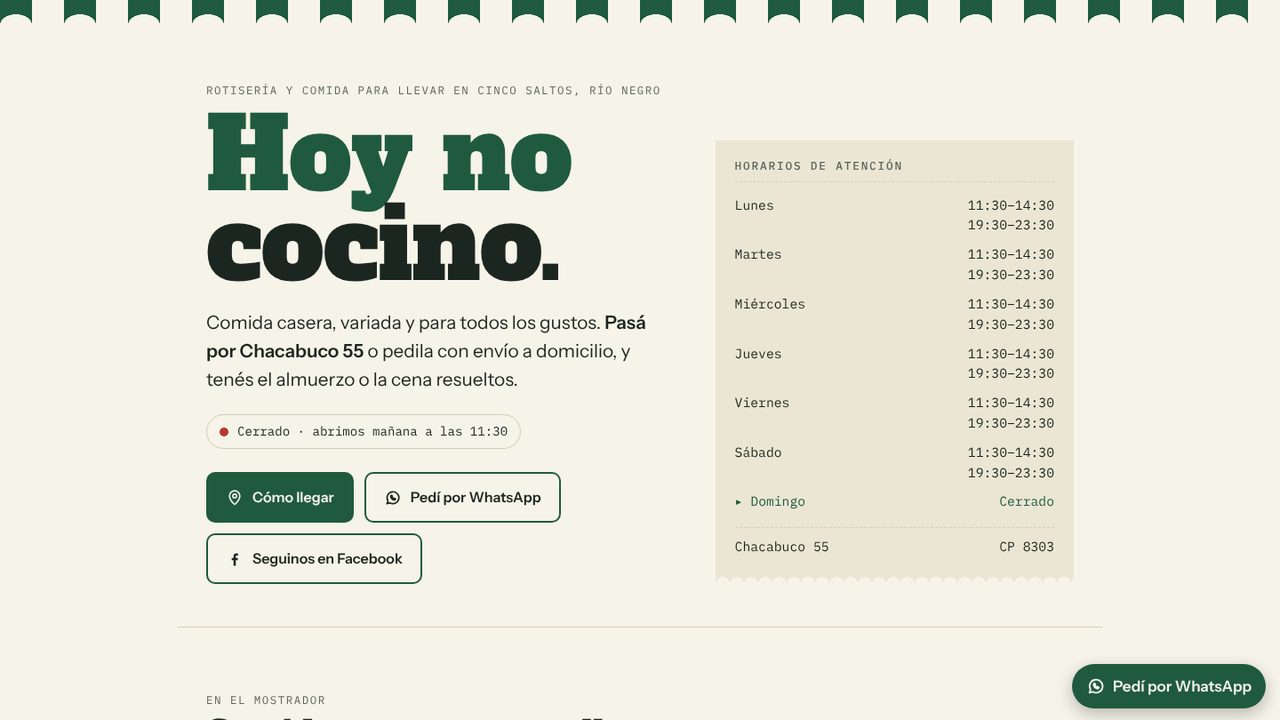Click the bold text "Pasá por Chacabuco 55"
1280x720 pixels.
pos(426,337)
